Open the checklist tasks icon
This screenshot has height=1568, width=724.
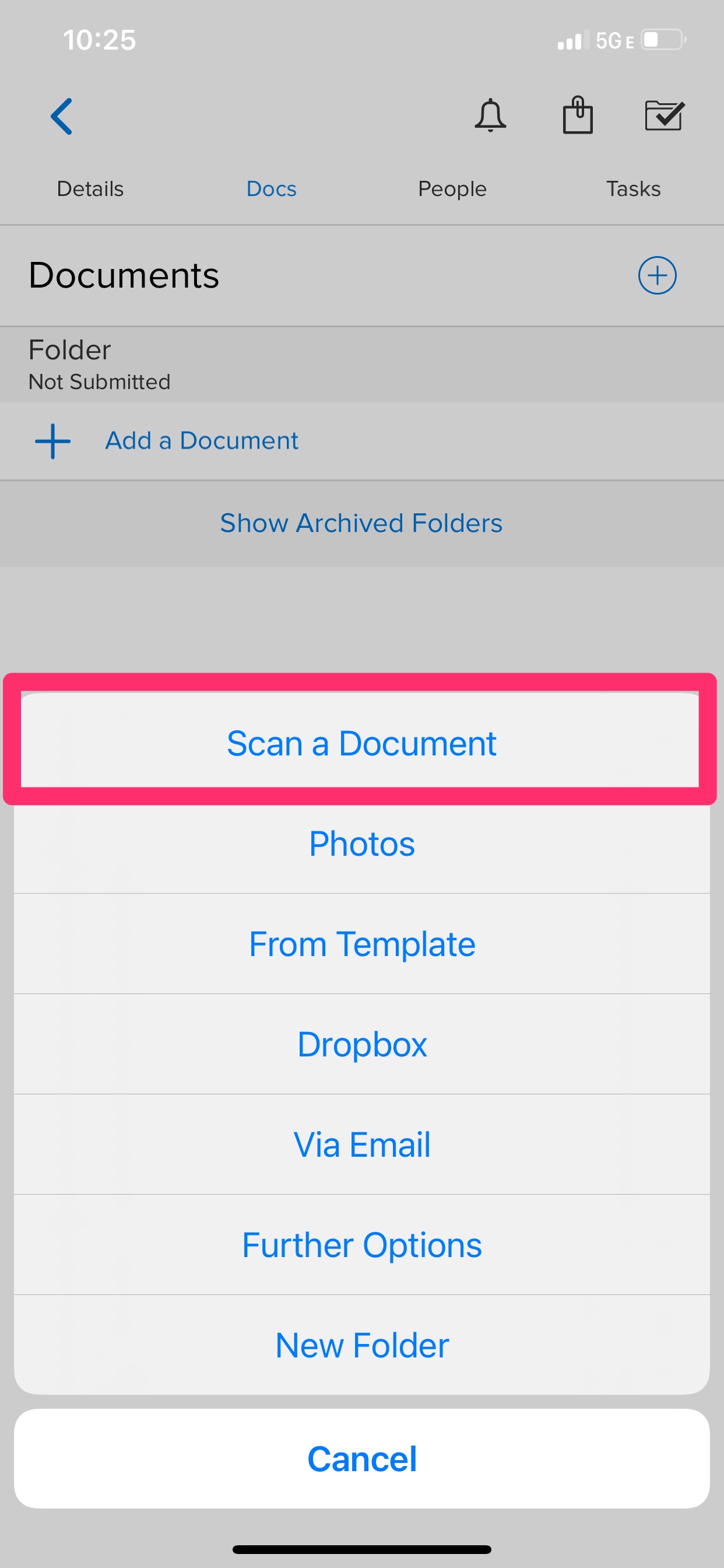tap(665, 116)
